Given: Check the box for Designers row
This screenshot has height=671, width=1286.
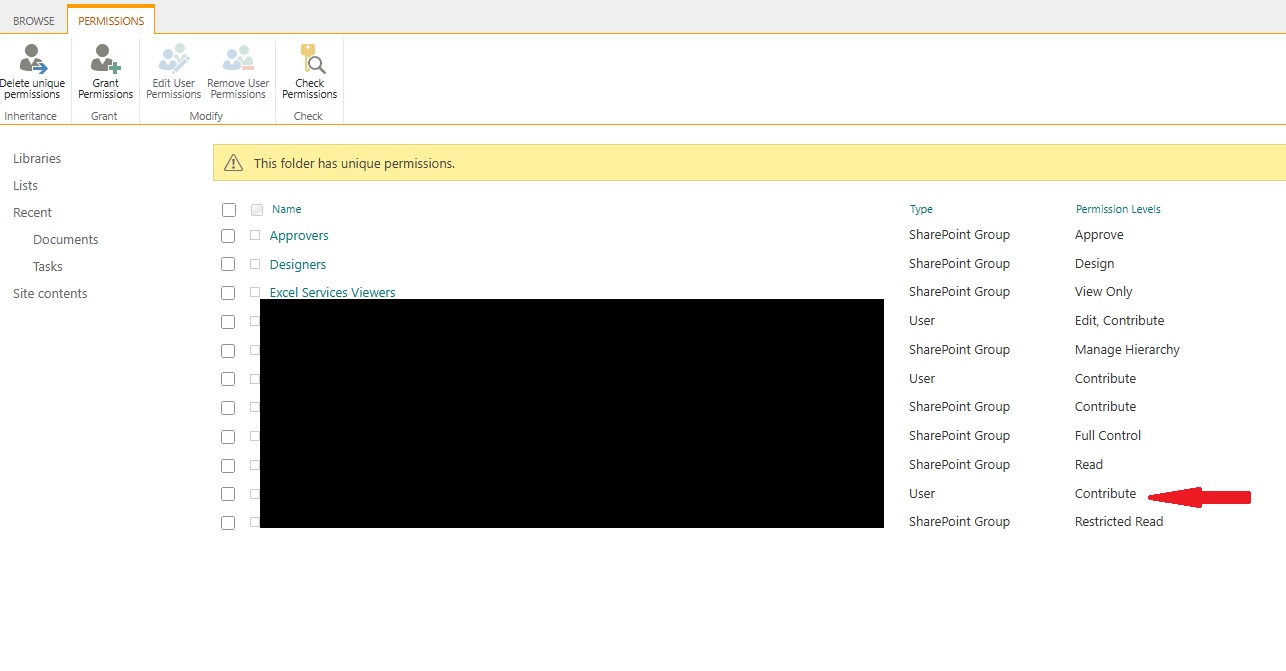Looking at the screenshot, I should click(228, 265).
